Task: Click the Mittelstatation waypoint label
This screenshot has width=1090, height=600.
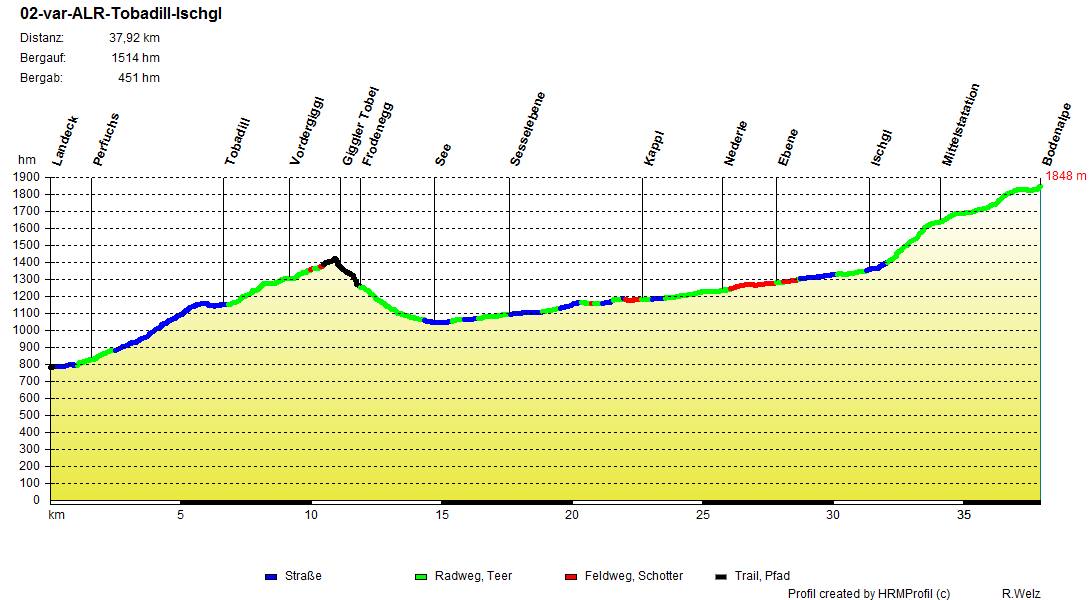Action: click(961, 125)
